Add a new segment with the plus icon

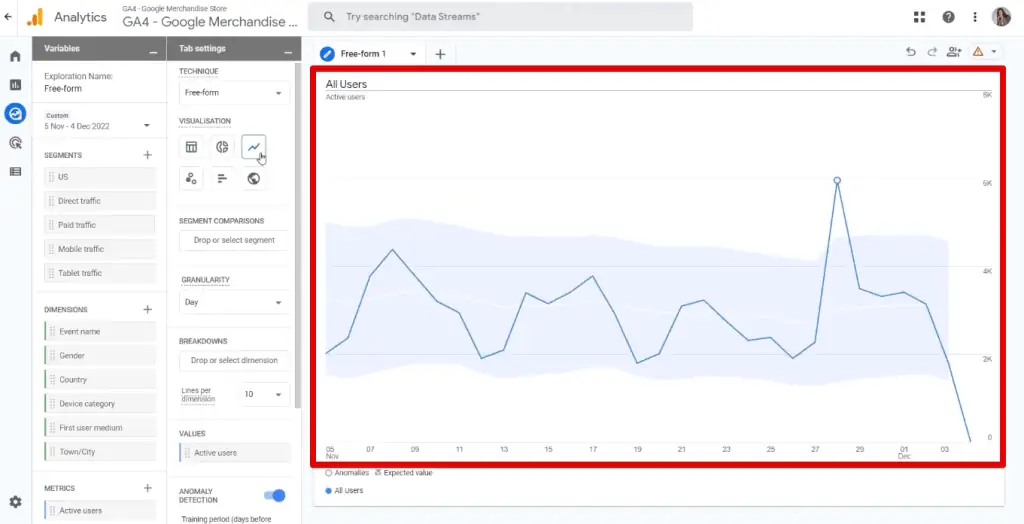coord(148,155)
